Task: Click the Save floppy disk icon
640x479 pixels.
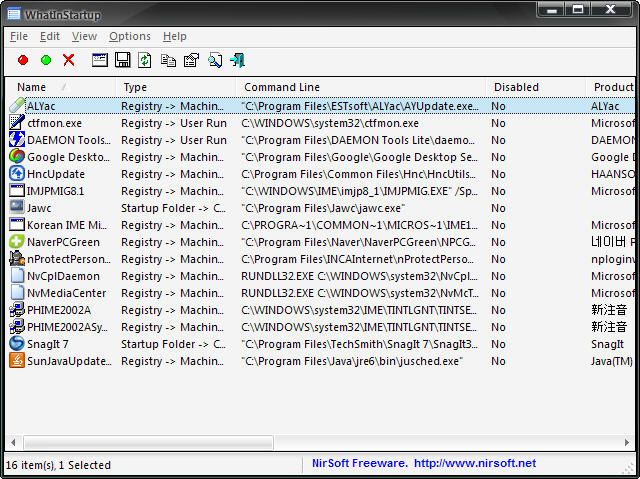Action: [x=122, y=60]
